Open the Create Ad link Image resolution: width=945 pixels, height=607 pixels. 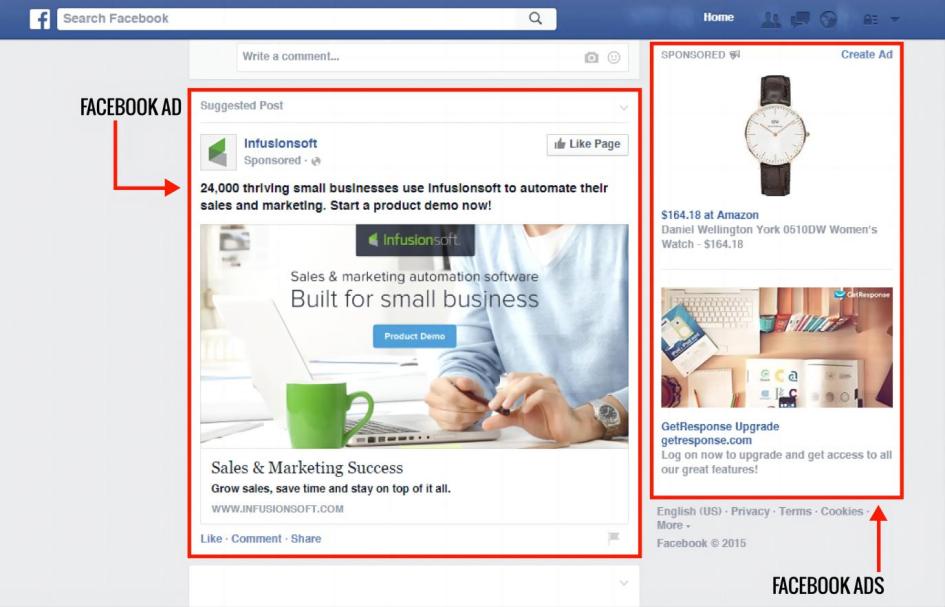coord(867,54)
